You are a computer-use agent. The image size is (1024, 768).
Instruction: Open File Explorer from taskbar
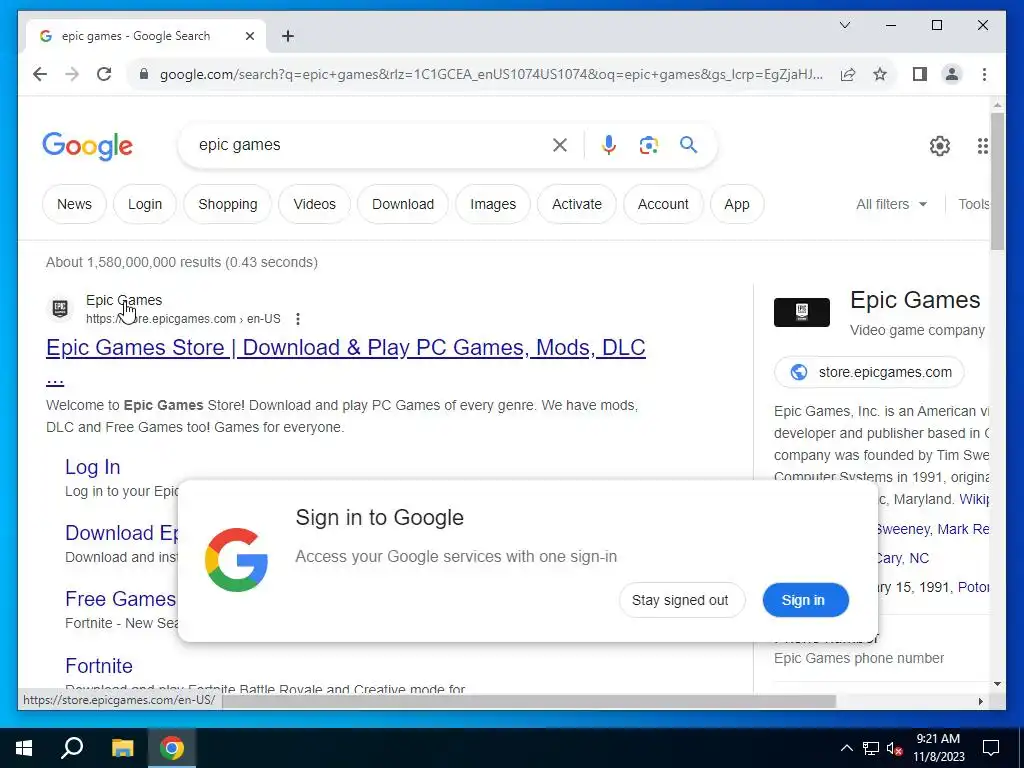[x=122, y=748]
